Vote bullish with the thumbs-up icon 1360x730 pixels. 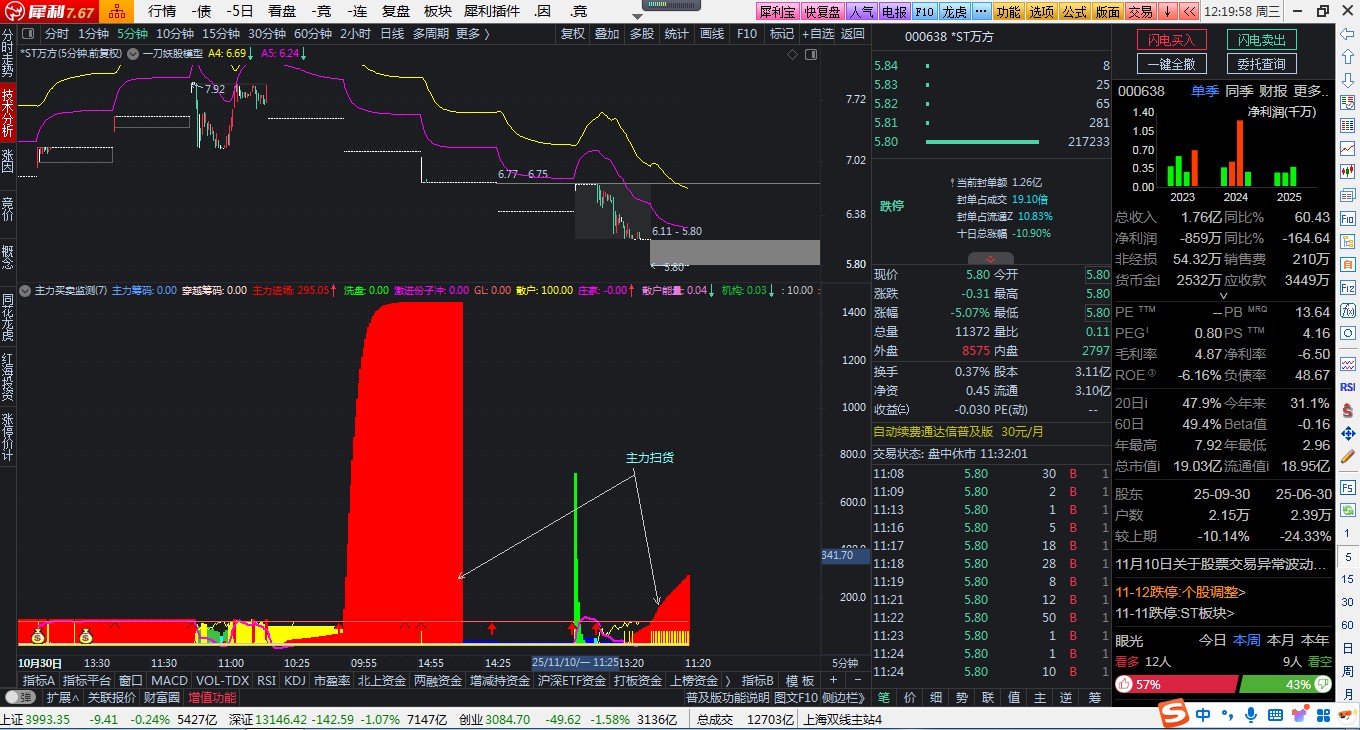pyautogui.click(x=1124, y=685)
